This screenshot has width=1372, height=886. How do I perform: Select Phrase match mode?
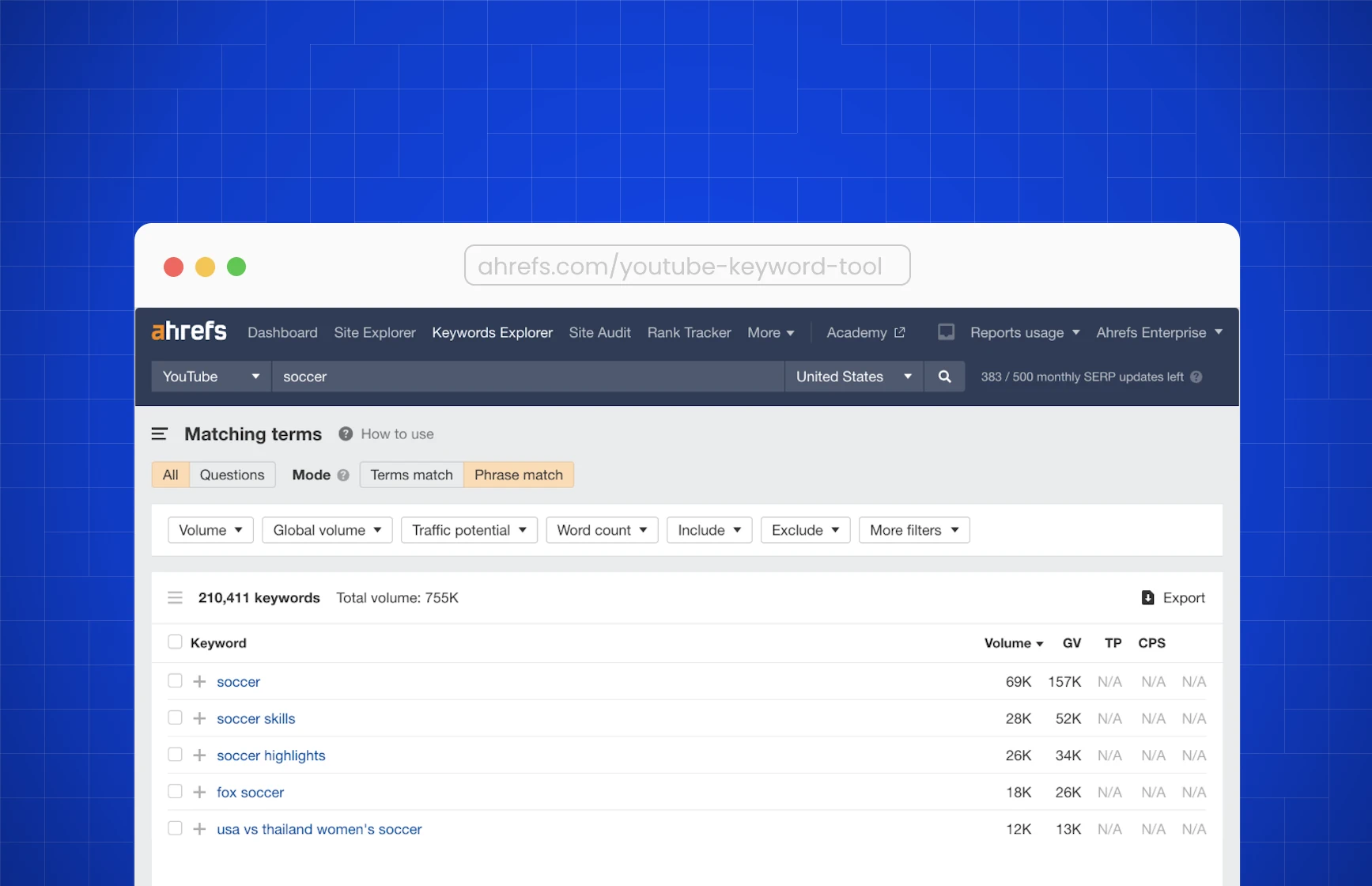click(x=519, y=475)
